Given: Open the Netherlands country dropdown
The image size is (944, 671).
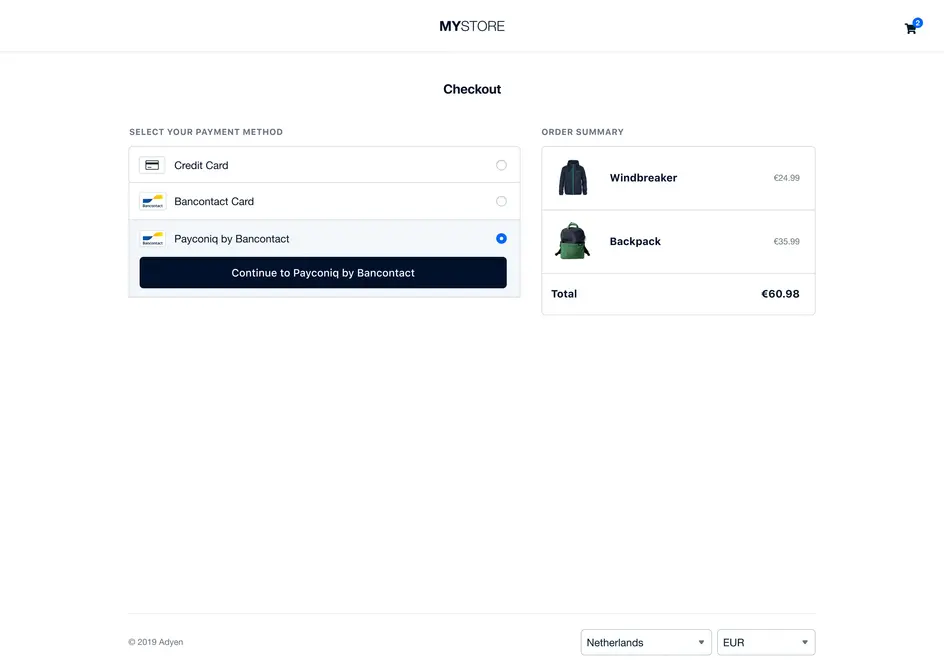Looking at the screenshot, I should tap(645, 642).
